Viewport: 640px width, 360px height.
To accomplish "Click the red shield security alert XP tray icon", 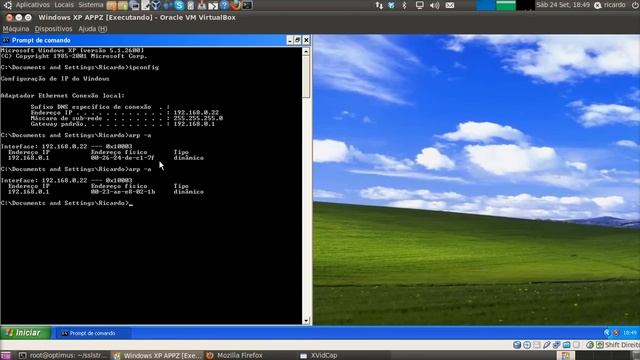I will coord(616,333).
